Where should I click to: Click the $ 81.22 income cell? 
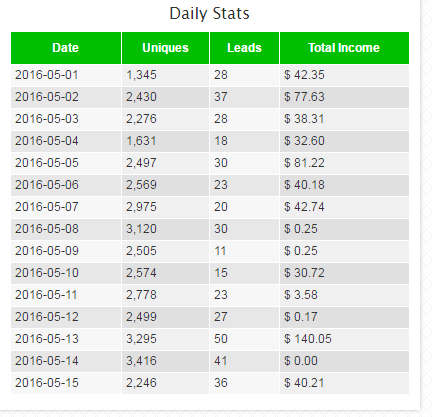[344, 163]
